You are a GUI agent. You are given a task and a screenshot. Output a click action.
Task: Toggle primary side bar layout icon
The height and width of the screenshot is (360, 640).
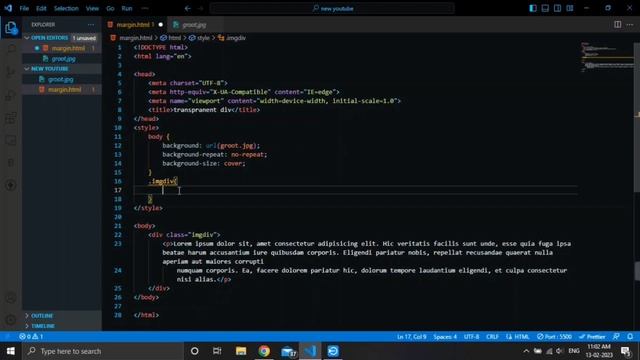(x=533, y=8)
